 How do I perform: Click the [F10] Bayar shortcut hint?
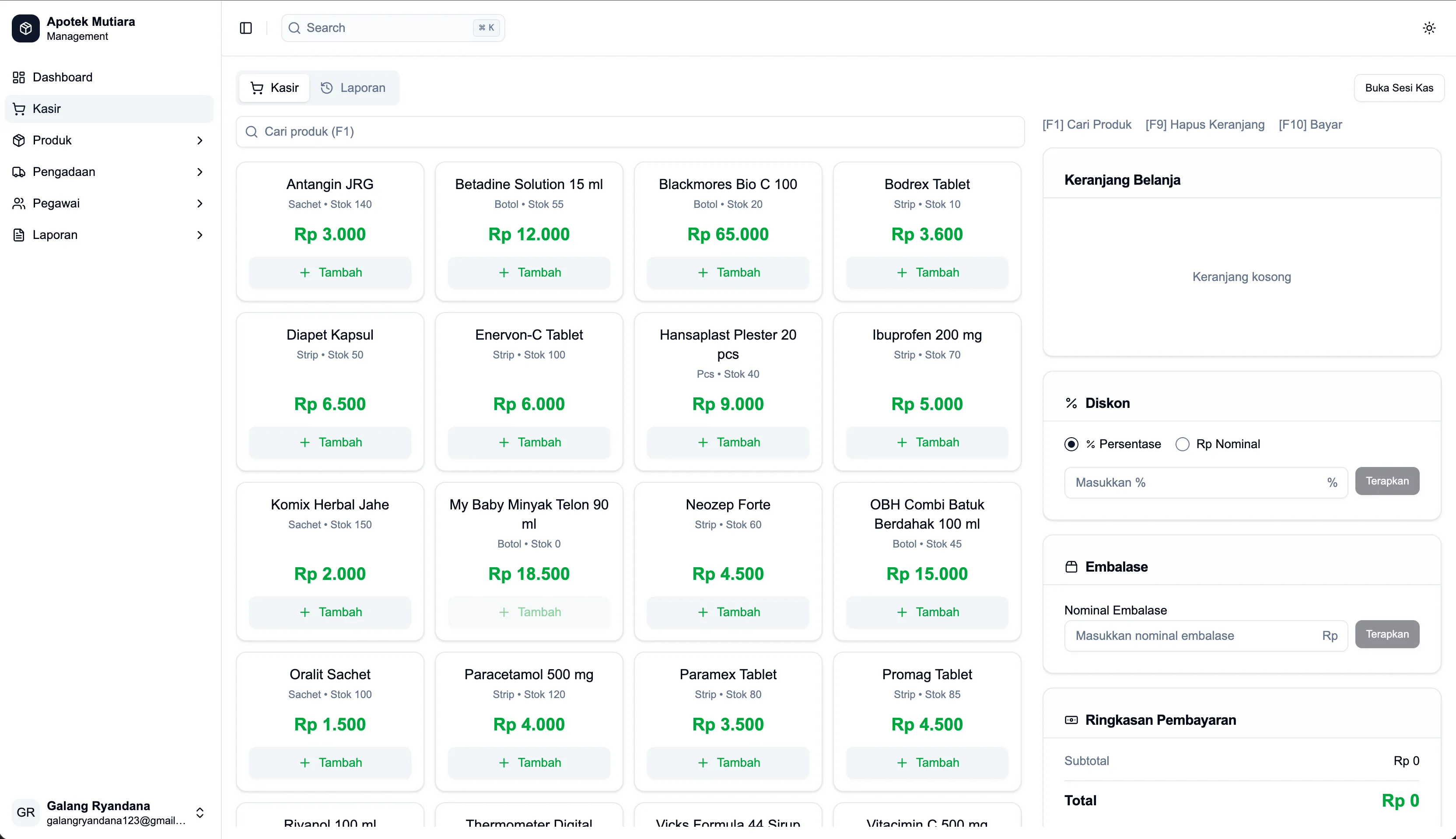[x=1310, y=125]
